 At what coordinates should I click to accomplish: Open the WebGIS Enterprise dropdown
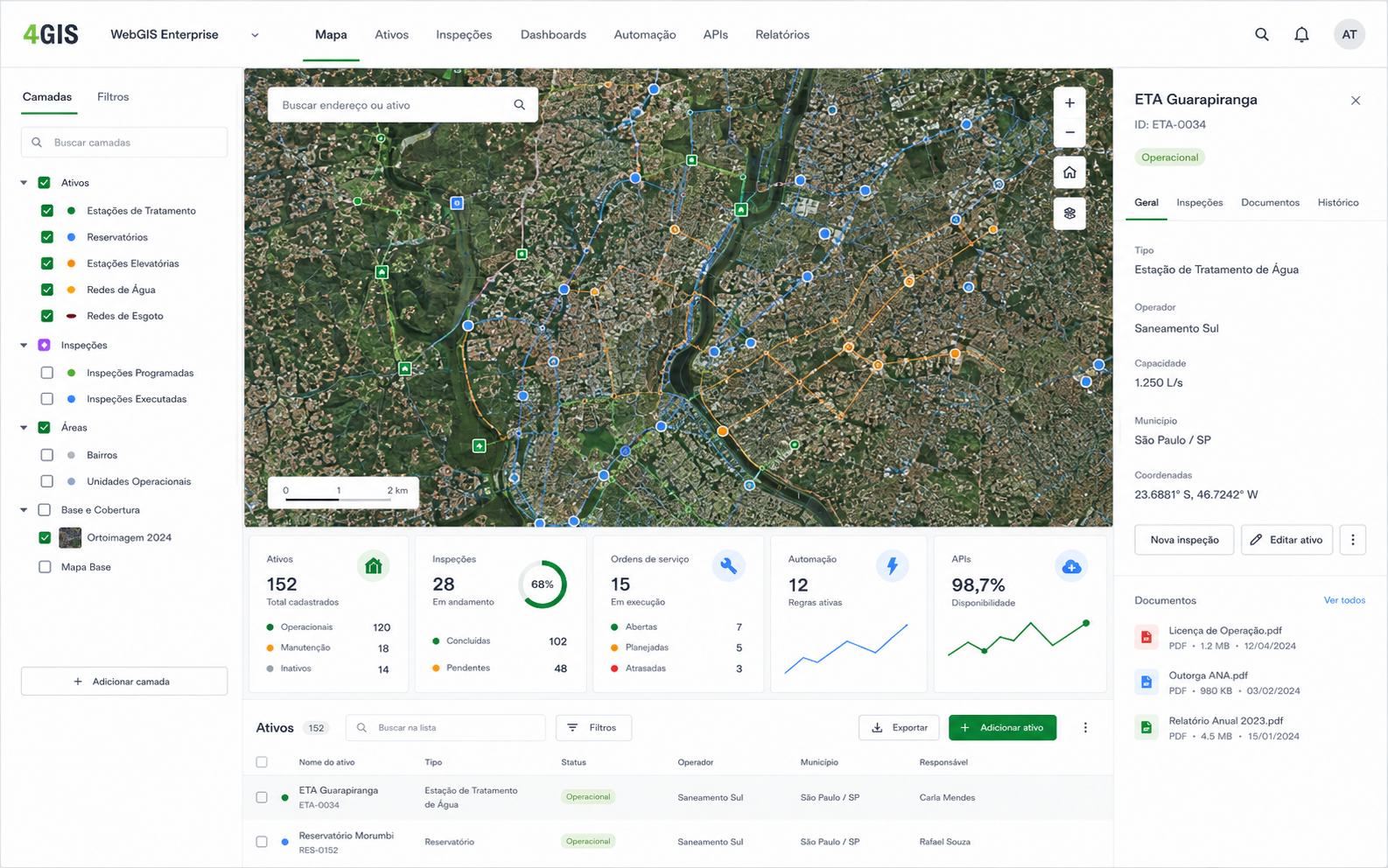coord(255,36)
